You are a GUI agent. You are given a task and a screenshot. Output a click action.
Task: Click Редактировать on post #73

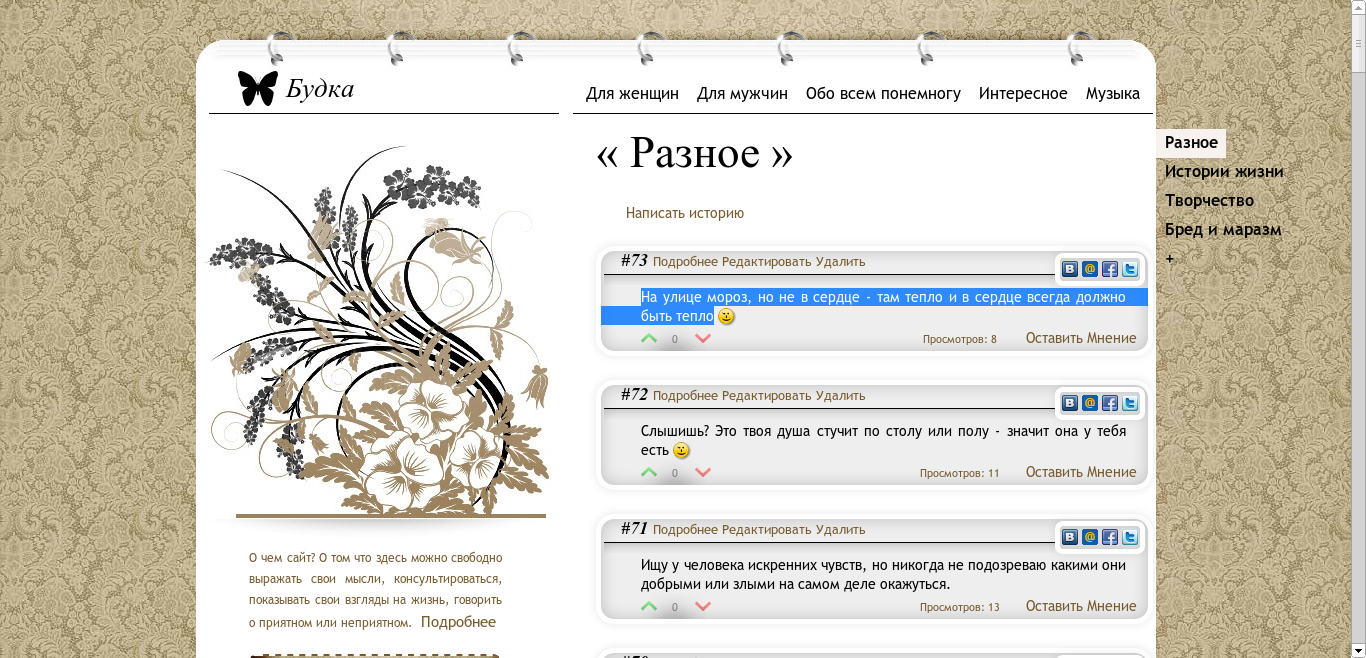click(x=767, y=262)
